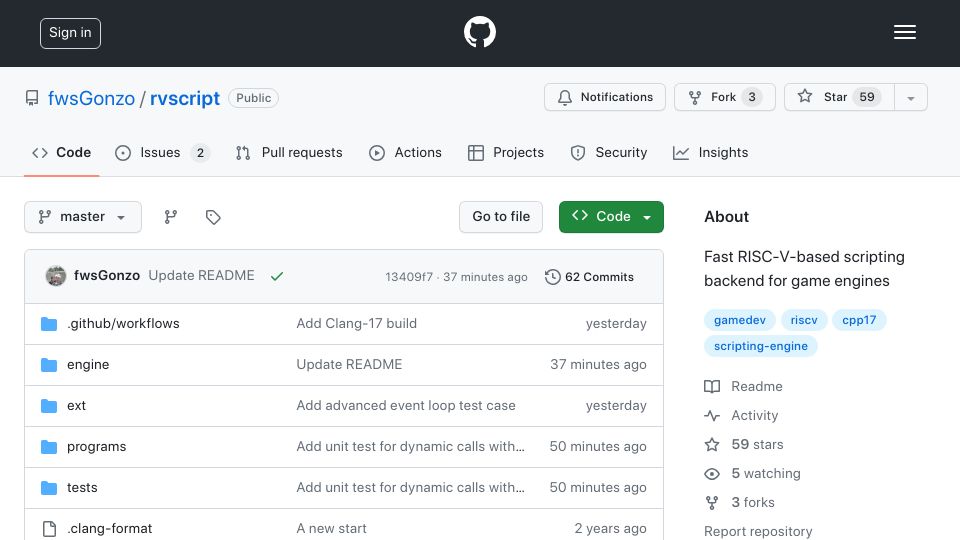Click the 37 minutes ago engine timestamp
Screen dimensions: 960x540
(598, 364)
